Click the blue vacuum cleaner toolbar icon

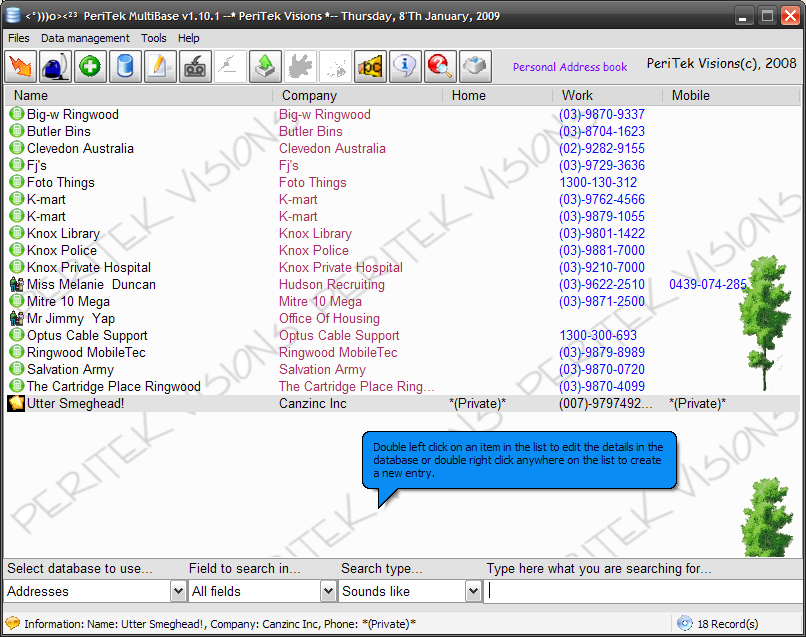[55, 66]
